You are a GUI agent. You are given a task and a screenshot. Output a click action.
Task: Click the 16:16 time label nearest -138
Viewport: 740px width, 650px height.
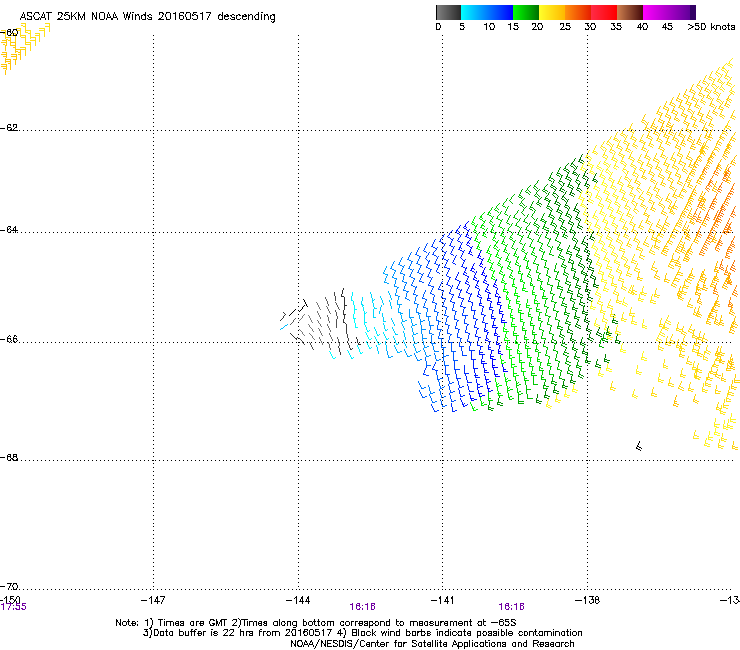(x=512, y=607)
